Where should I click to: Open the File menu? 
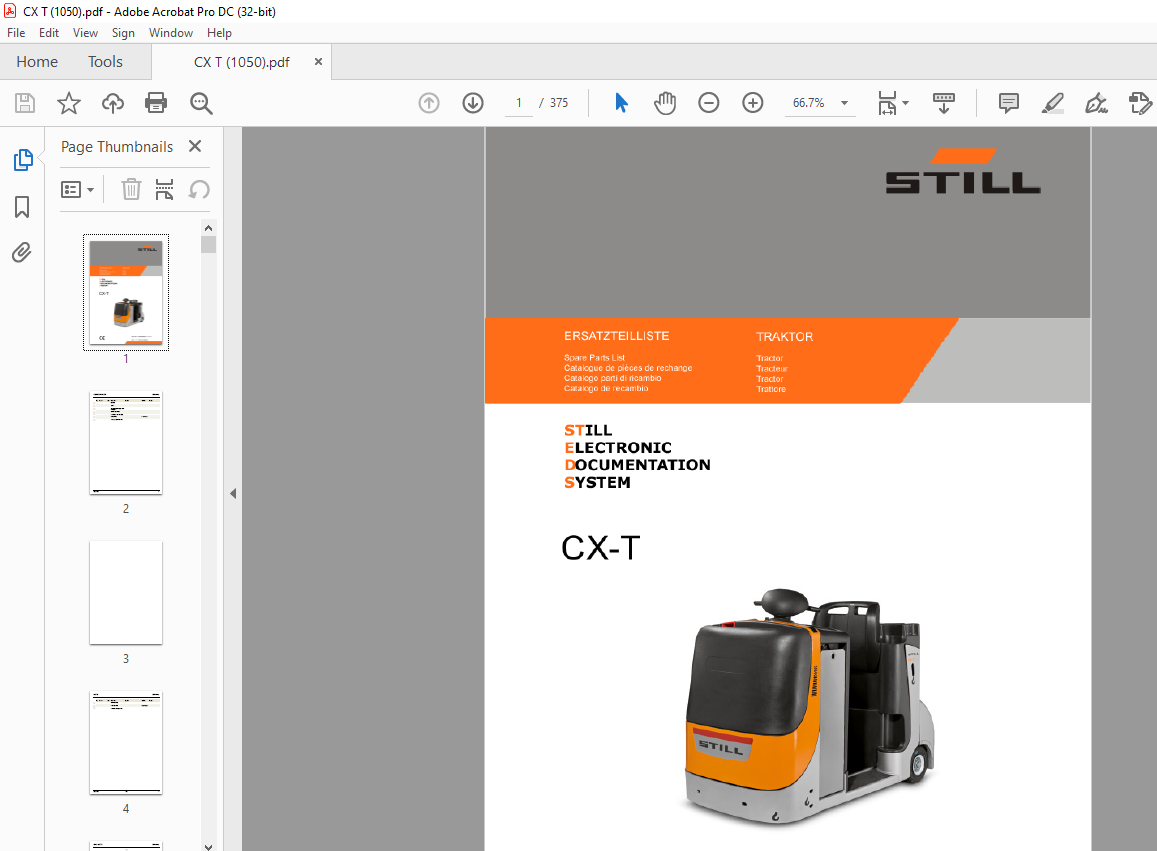tap(16, 32)
